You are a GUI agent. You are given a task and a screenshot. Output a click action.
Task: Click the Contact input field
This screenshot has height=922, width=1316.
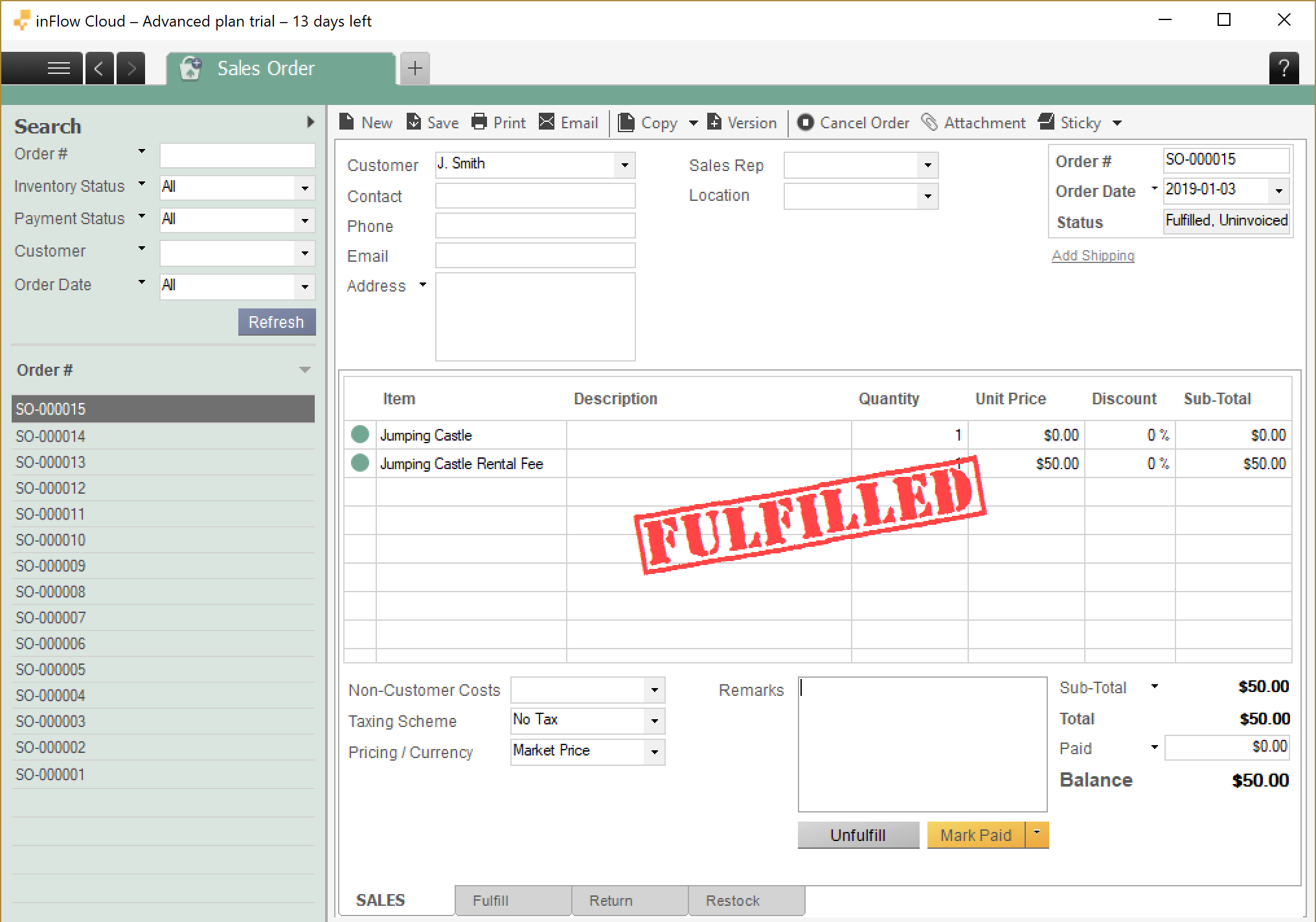[535, 196]
